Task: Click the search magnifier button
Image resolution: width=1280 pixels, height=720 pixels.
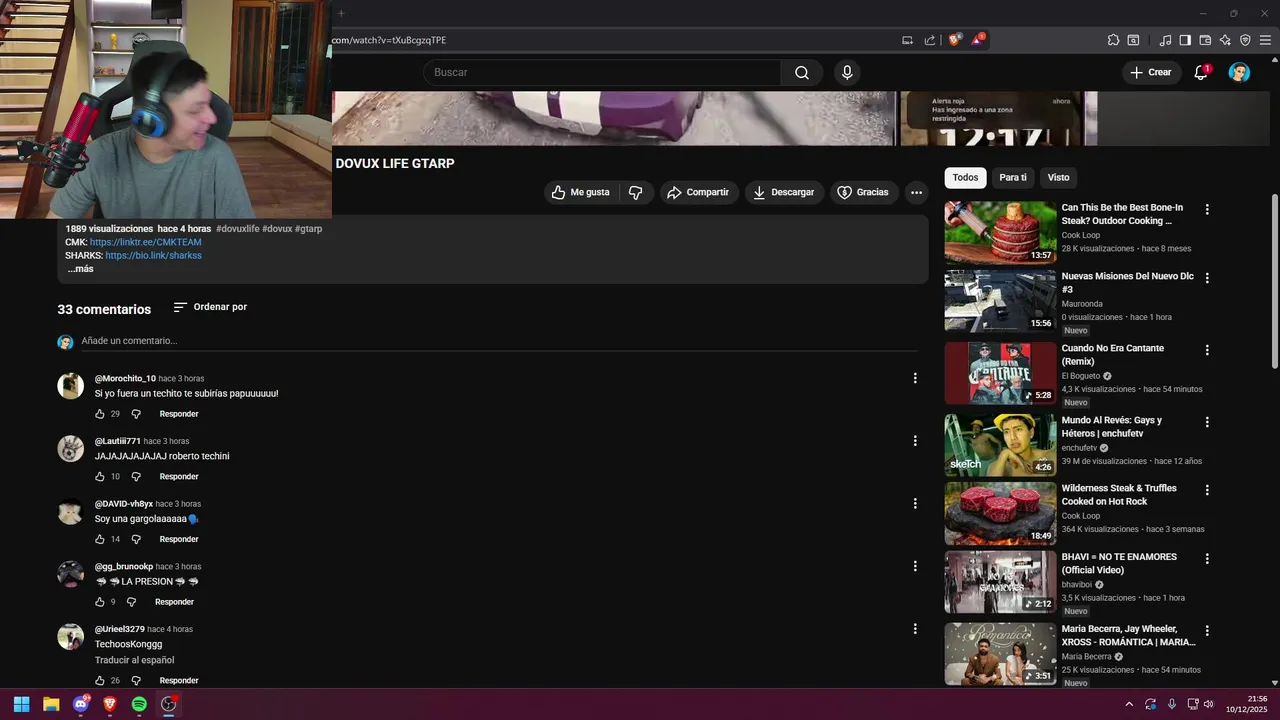Action: click(x=802, y=72)
